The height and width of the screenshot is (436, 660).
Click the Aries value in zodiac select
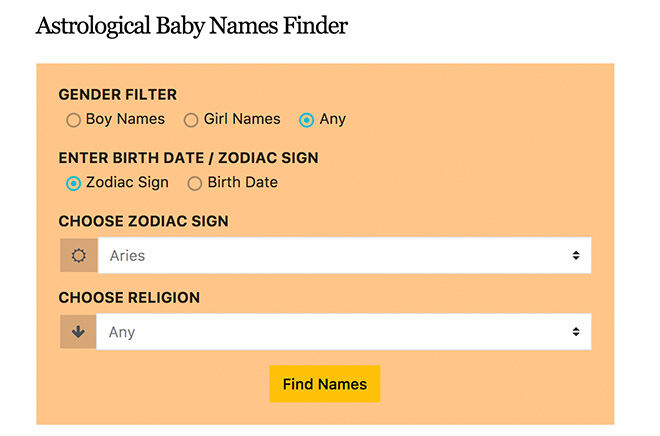128,255
